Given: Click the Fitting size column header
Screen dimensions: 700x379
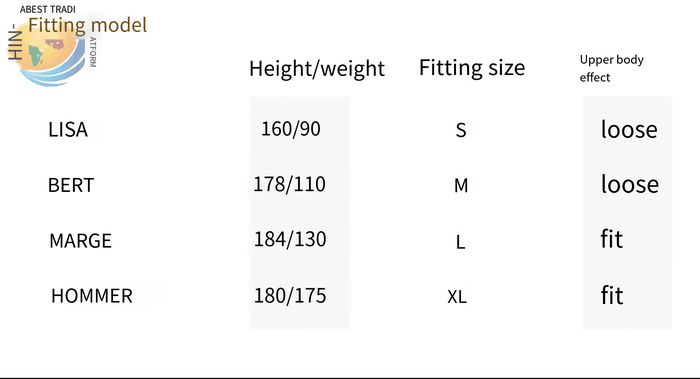Looking at the screenshot, I should coord(472,68).
